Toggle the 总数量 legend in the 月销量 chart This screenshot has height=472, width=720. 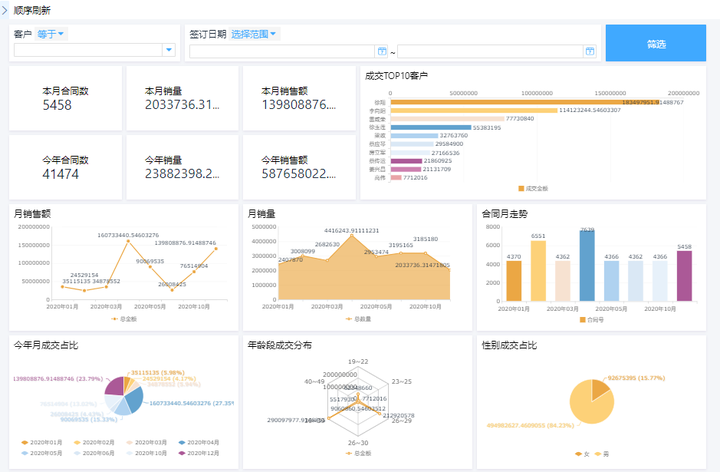[x=358, y=319]
